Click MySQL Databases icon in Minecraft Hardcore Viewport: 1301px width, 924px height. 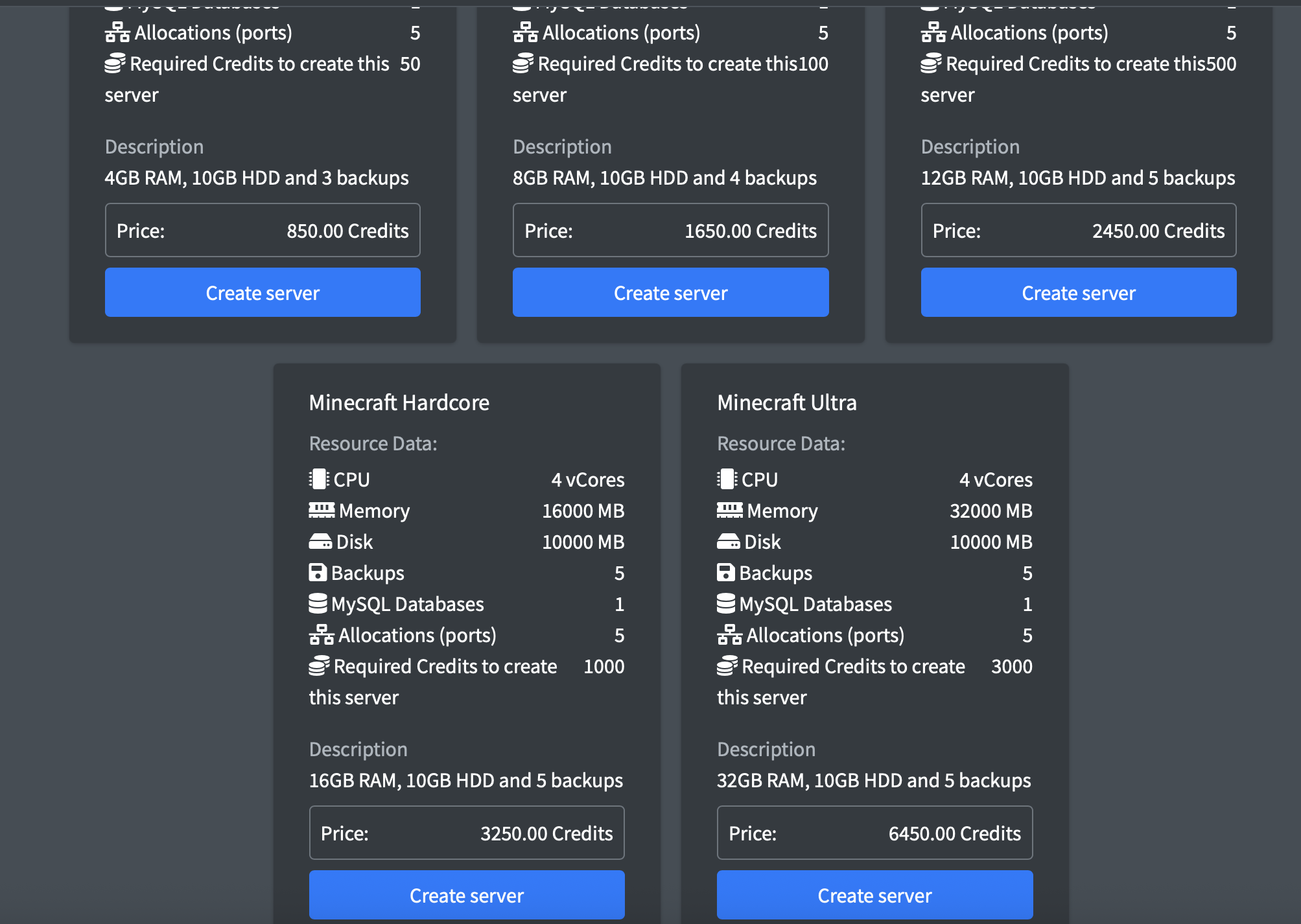(x=318, y=604)
